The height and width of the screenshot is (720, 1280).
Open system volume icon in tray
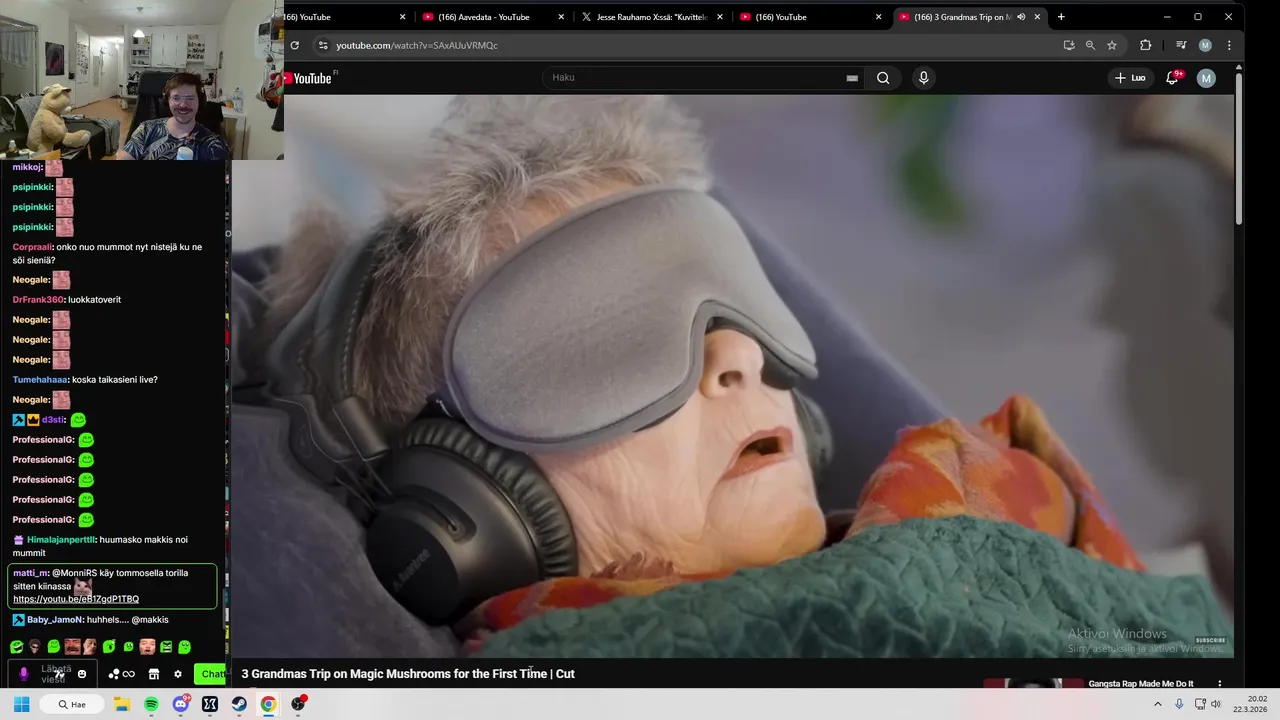(1215, 704)
